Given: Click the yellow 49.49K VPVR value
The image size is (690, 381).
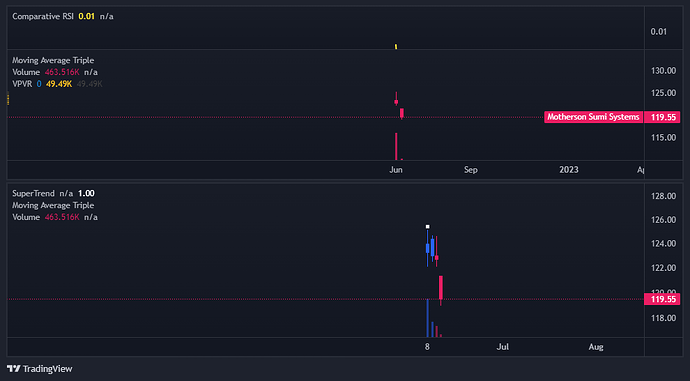Looking at the screenshot, I should 59,84.
